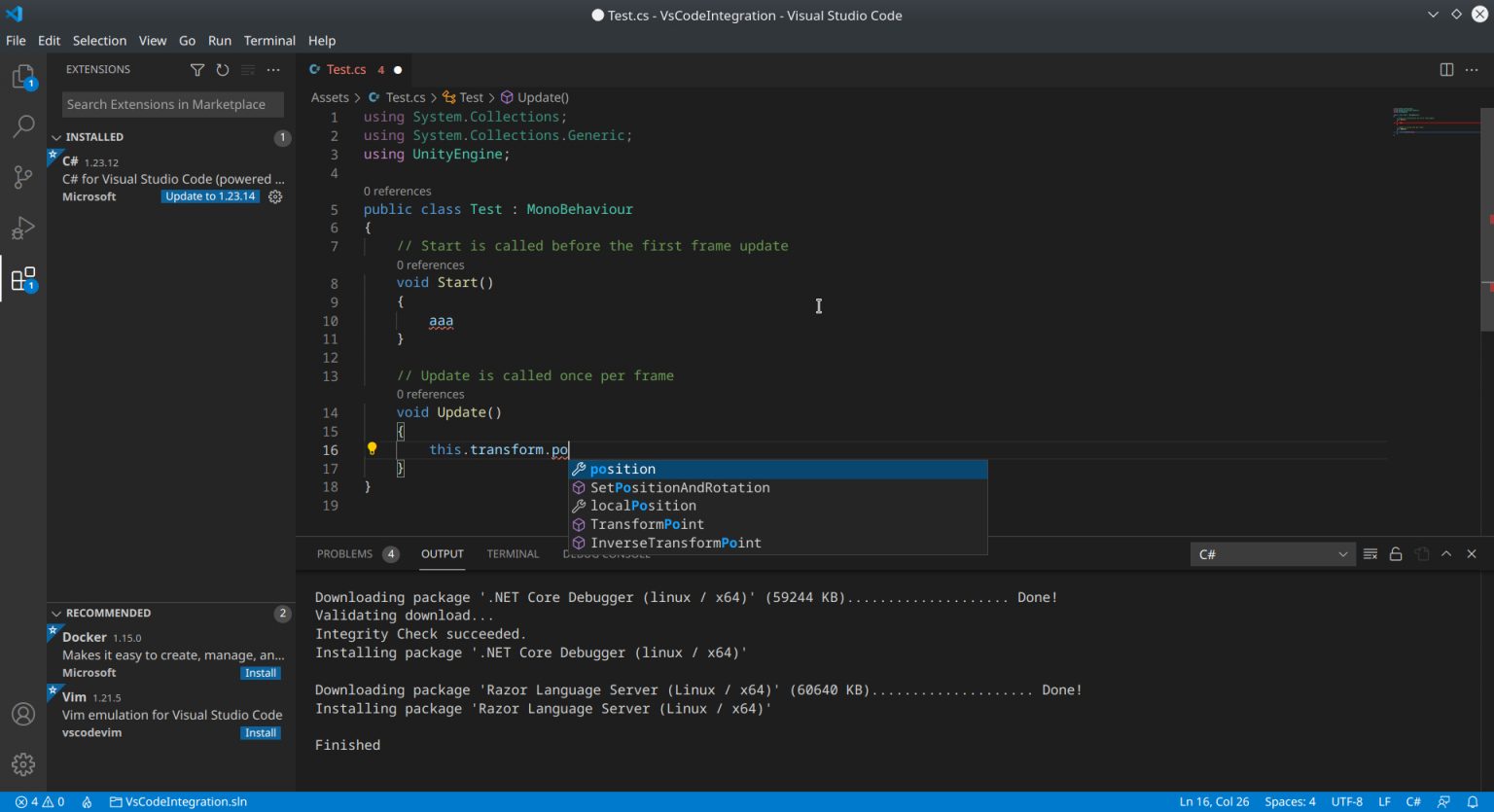Clear the output panel

(1370, 554)
